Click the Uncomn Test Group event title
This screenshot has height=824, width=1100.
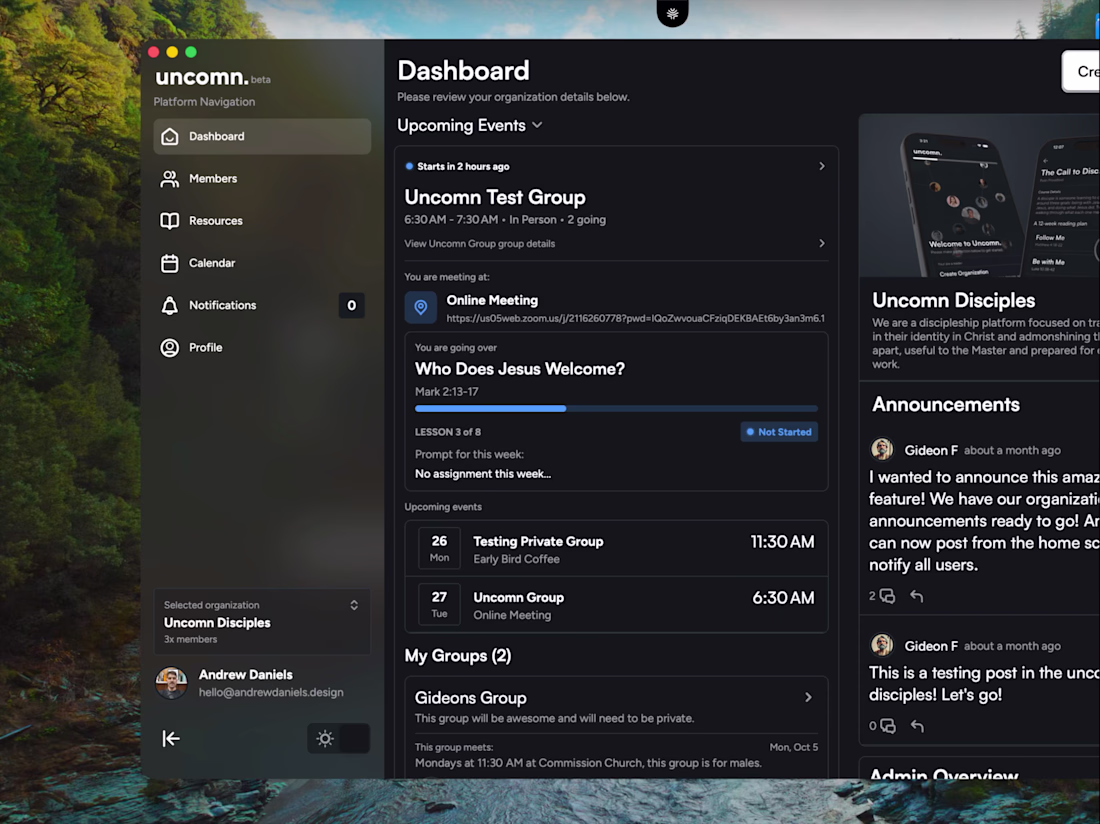click(495, 197)
